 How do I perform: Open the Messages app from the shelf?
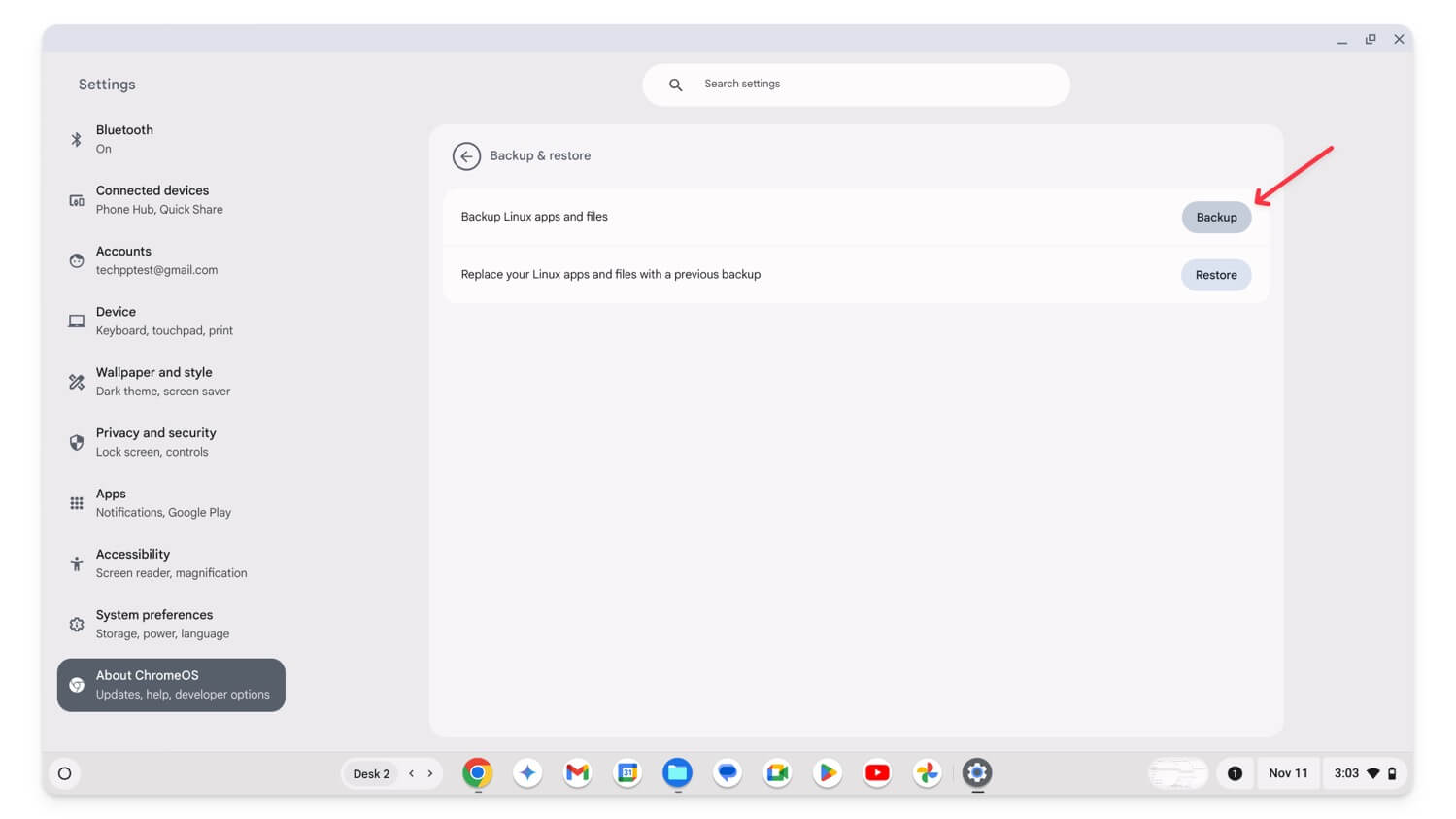click(x=728, y=773)
